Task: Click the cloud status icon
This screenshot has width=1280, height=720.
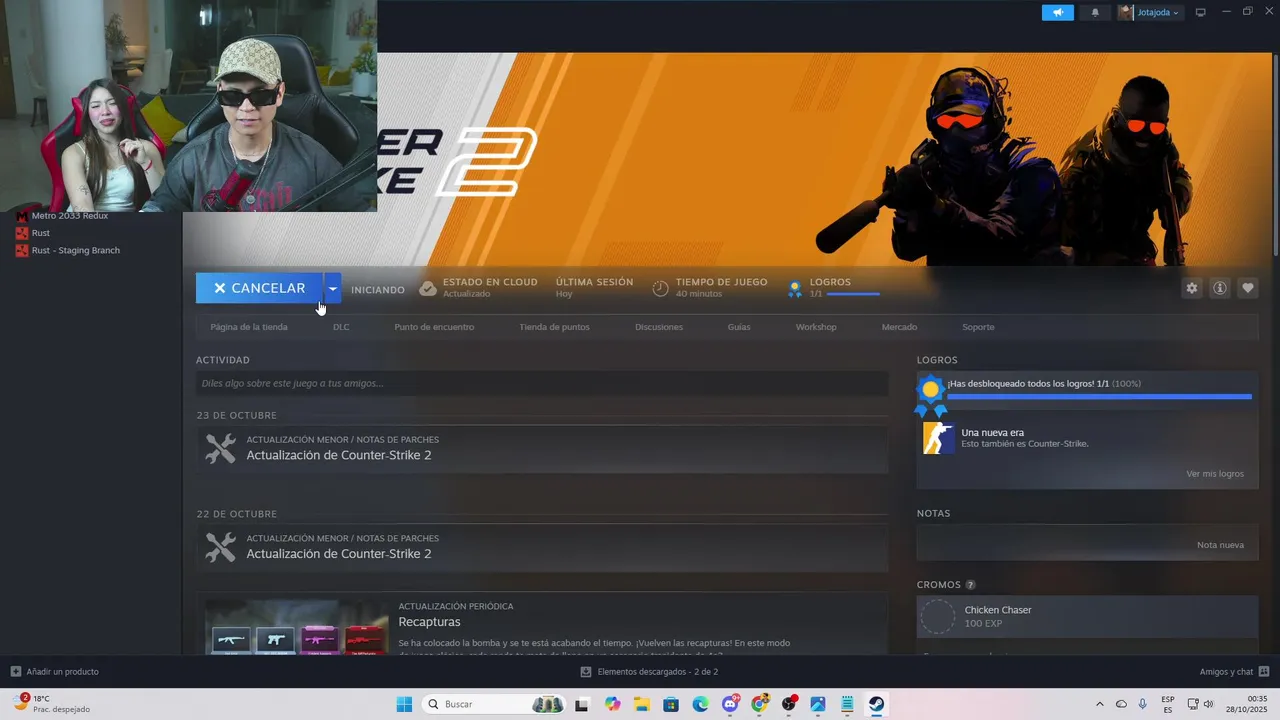Action: point(428,288)
